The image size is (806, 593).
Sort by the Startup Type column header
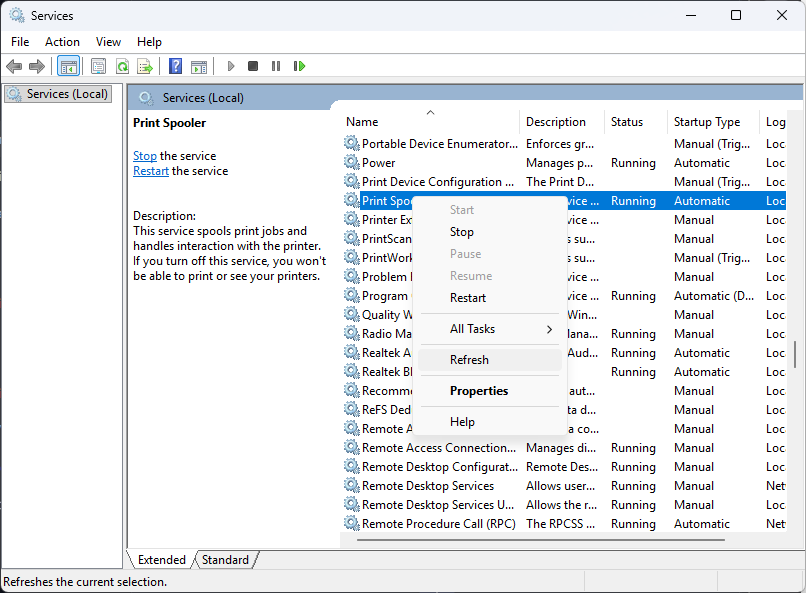click(x=707, y=122)
